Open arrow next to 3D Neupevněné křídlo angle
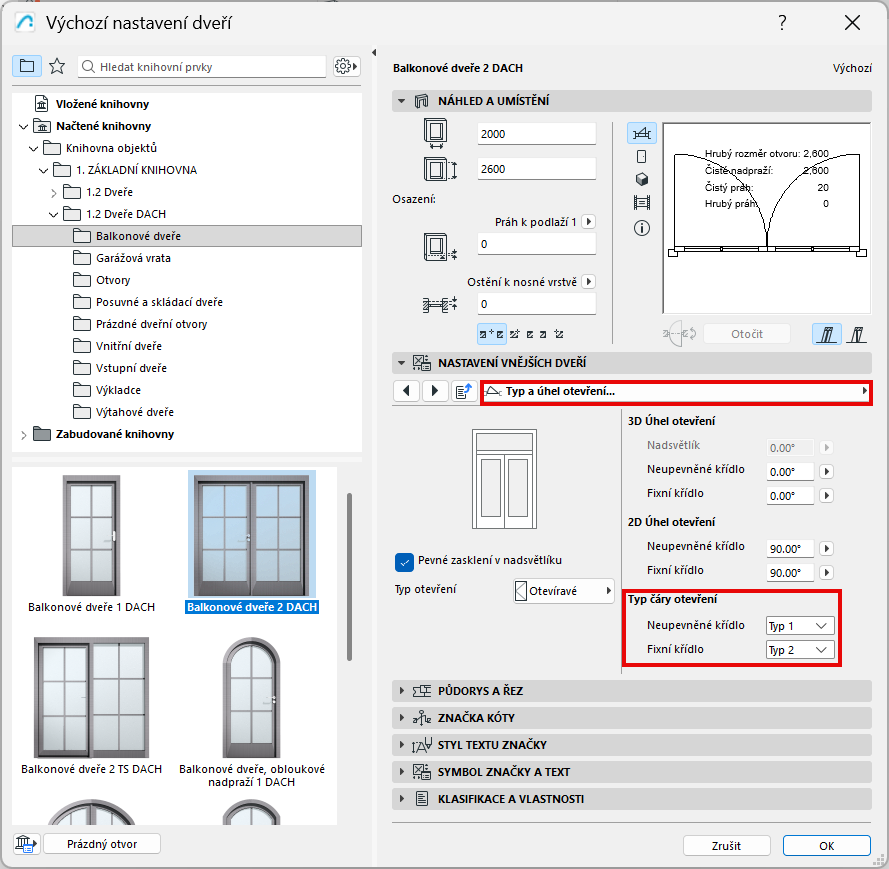The image size is (889, 869). (827, 471)
